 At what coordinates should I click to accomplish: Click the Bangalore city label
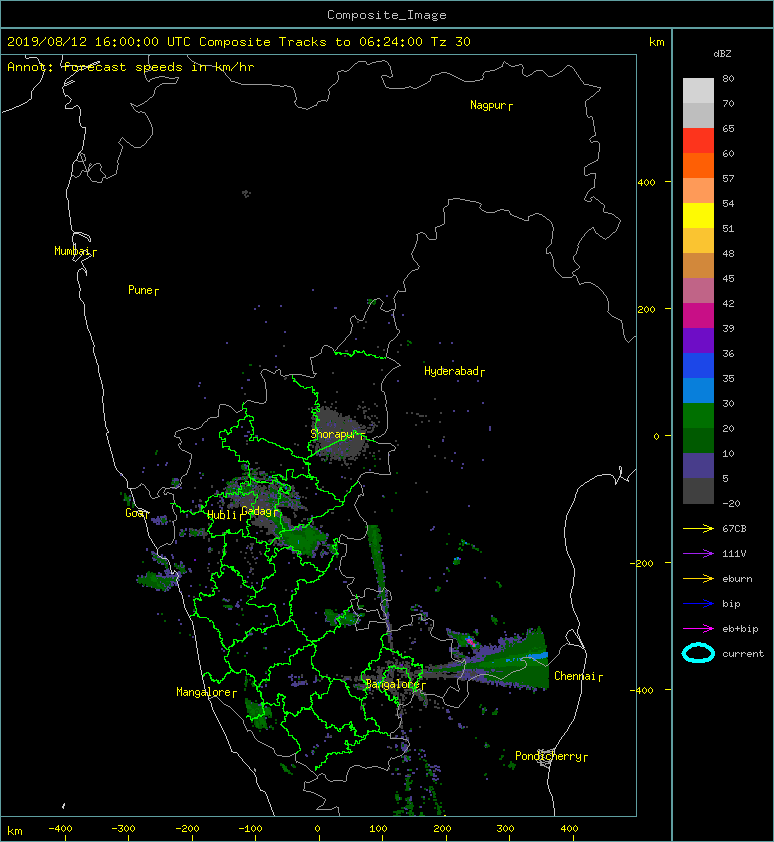coord(395,685)
